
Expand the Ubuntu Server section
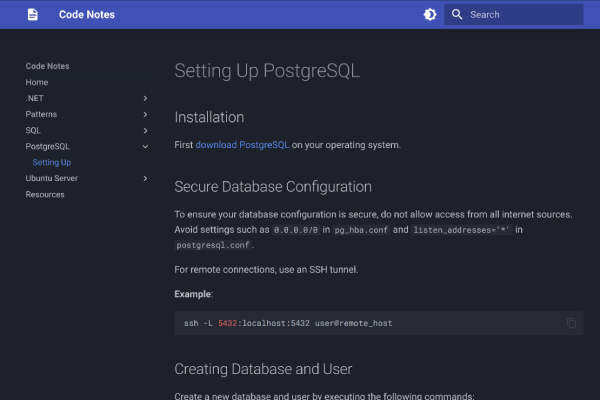pos(145,178)
